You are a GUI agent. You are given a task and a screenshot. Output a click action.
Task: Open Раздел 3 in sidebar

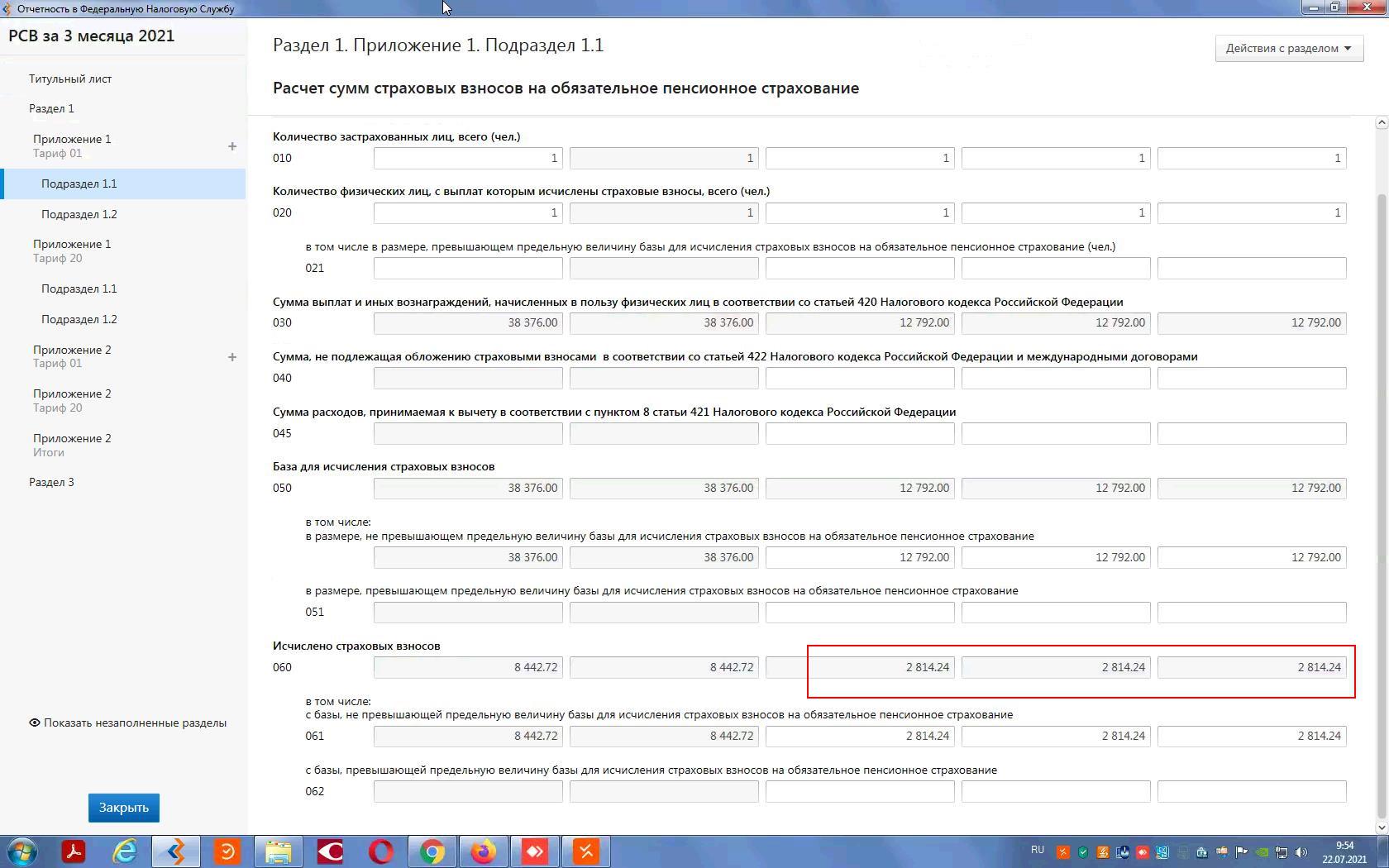51,482
